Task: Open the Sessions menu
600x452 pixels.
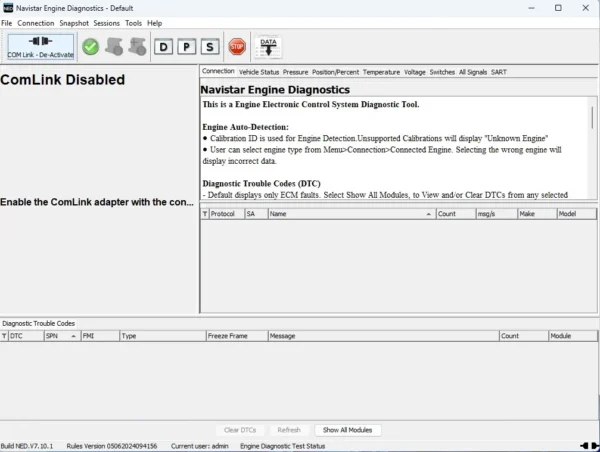Action: tap(106, 23)
